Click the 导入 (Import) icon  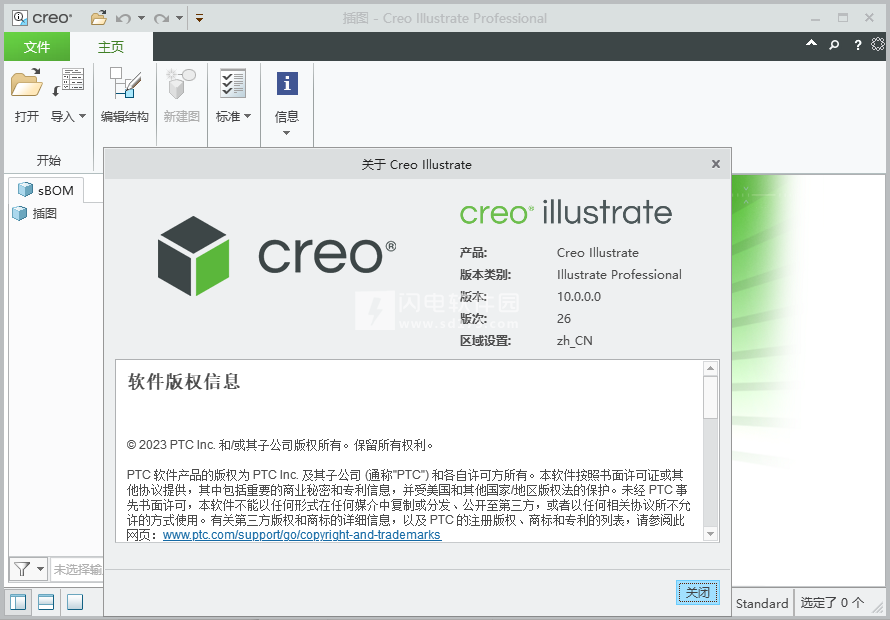click(68, 83)
